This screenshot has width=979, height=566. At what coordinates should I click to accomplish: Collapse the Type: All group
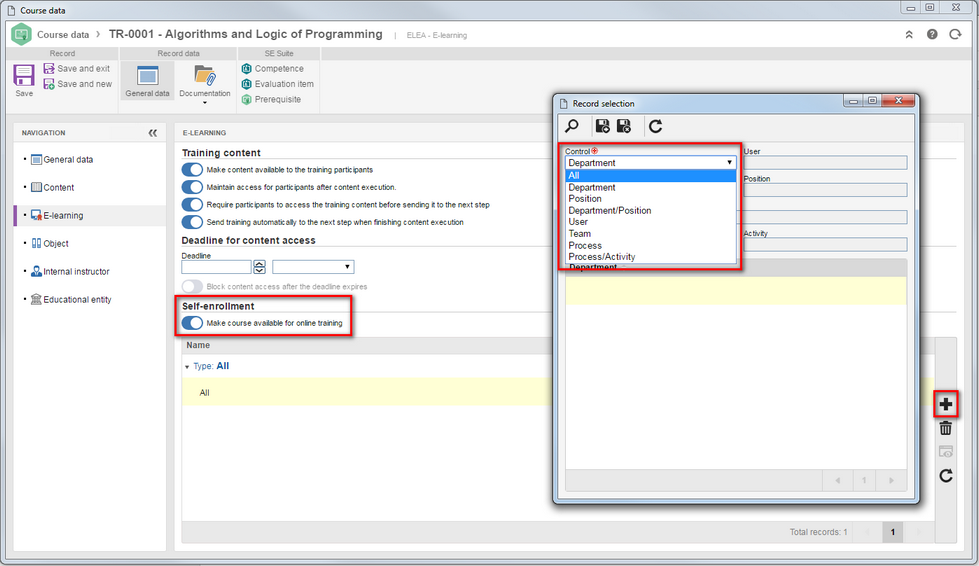tap(187, 367)
